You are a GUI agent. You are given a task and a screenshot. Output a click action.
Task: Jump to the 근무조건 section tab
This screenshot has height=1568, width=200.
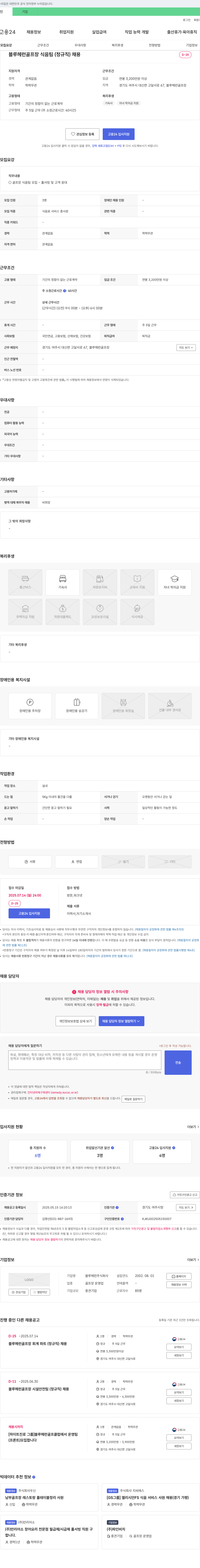[43, 45]
